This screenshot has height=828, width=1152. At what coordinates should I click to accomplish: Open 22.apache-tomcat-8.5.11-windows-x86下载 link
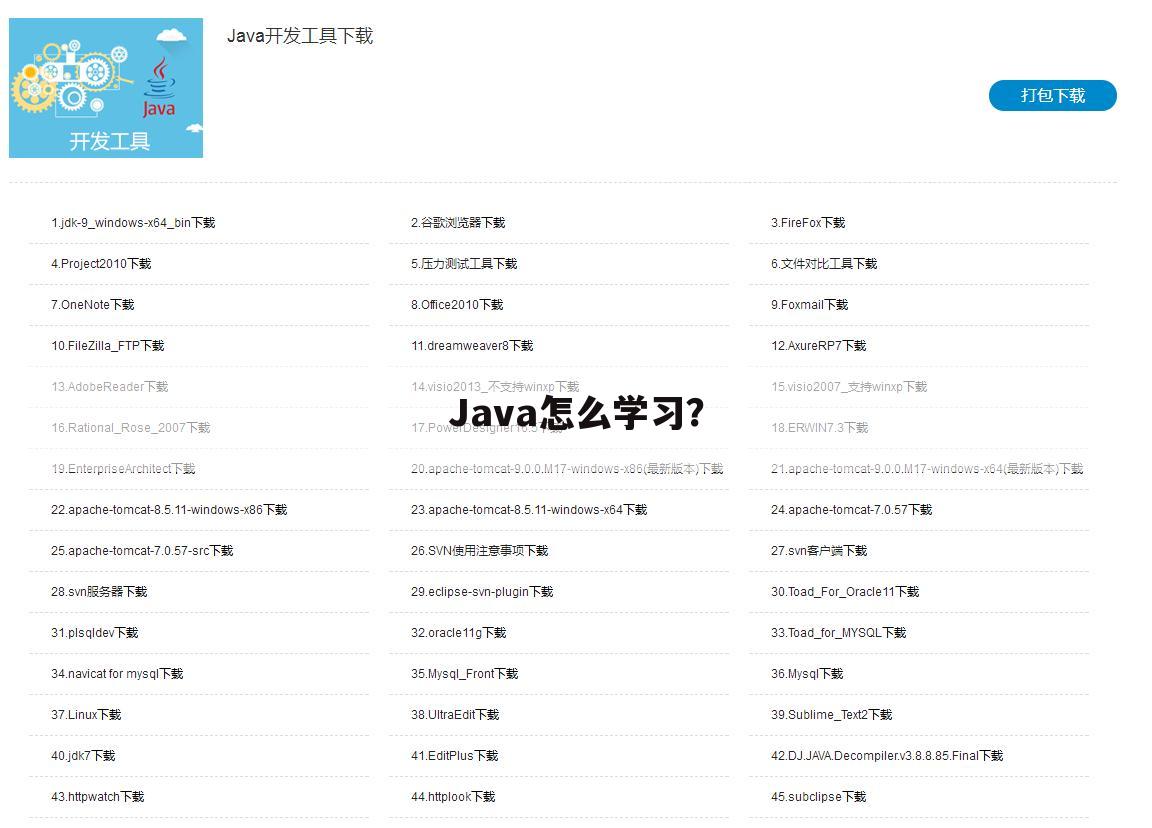click(x=169, y=510)
